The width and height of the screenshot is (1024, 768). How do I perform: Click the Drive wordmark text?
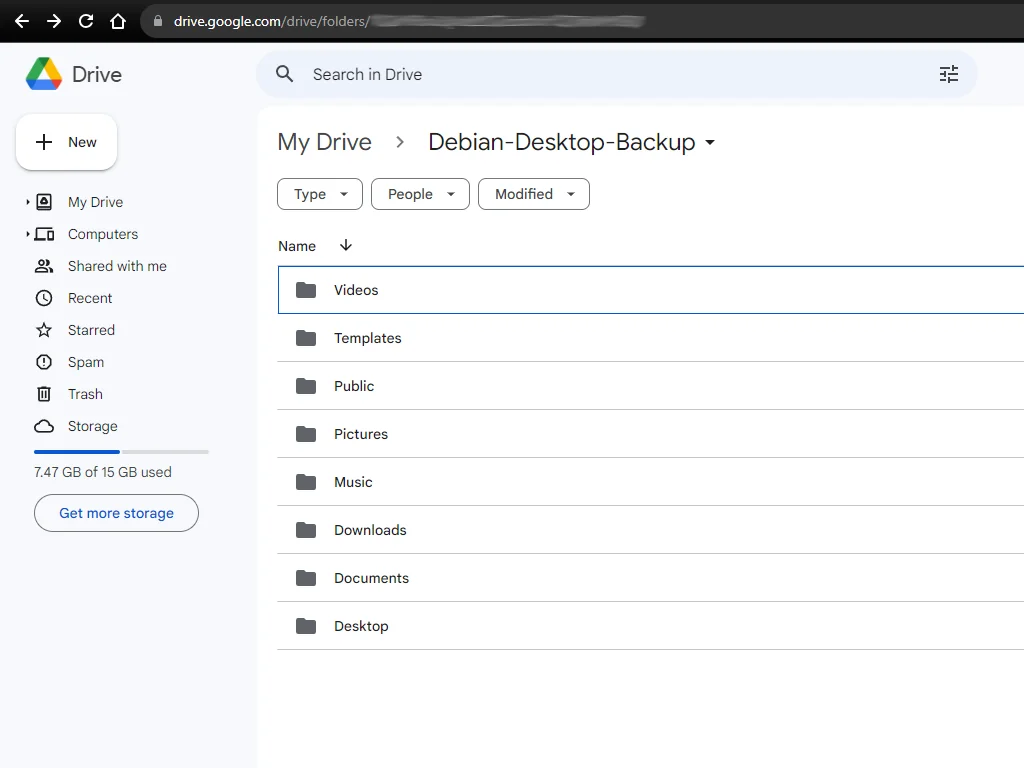97,74
